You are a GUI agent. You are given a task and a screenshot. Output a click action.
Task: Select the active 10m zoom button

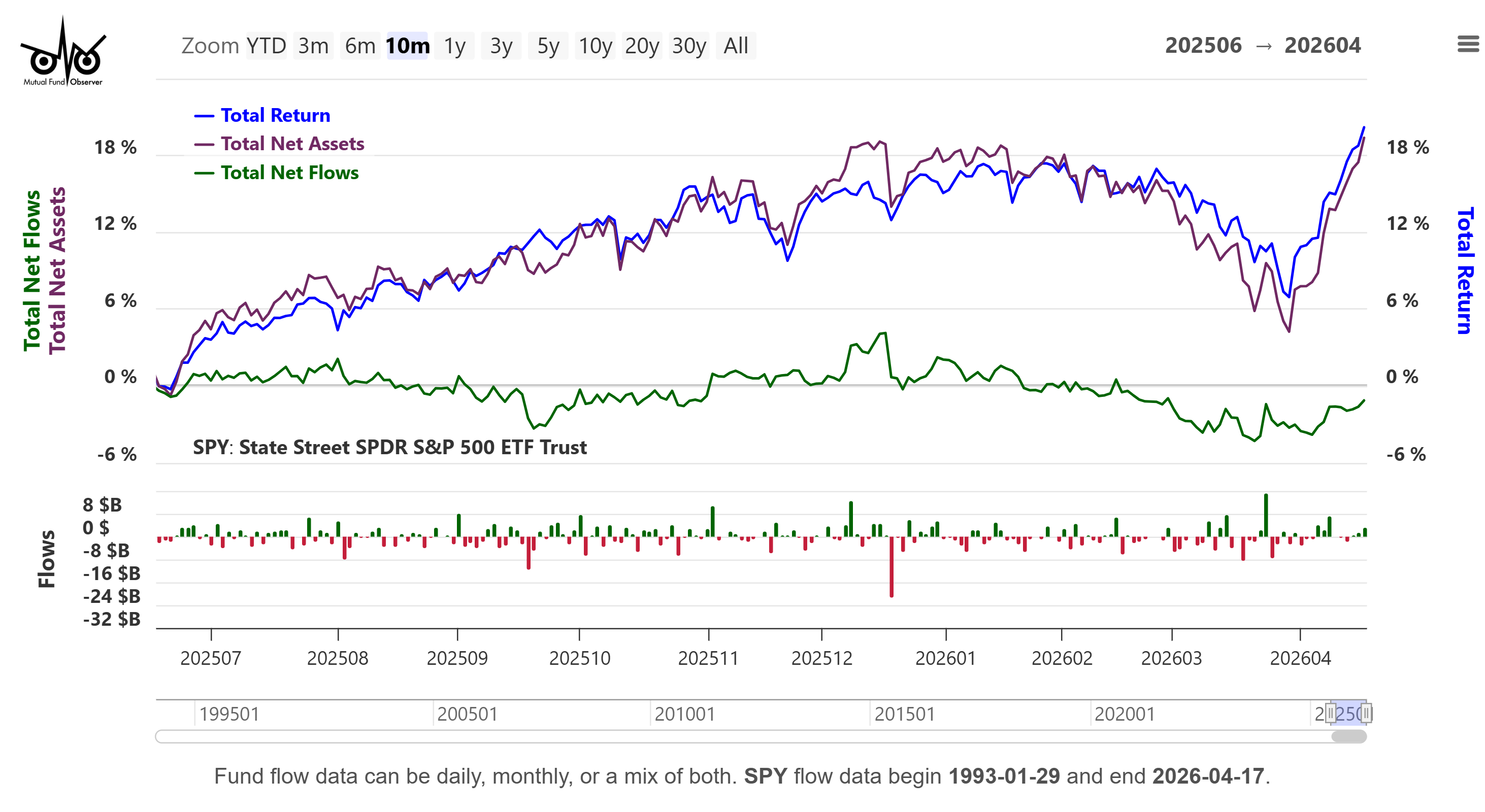(x=407, y=46)
